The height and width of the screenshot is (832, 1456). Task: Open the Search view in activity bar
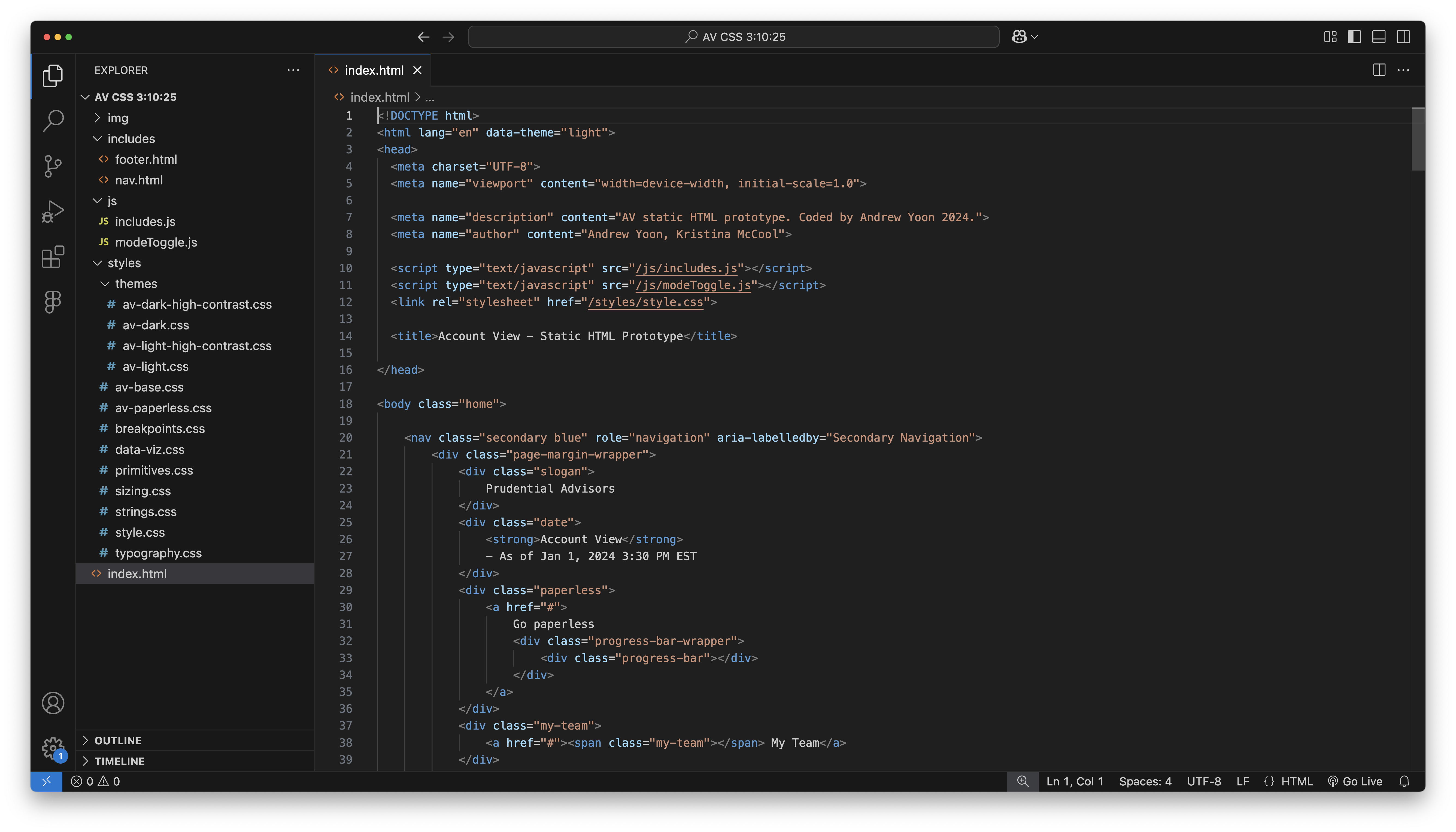coord(53,121)
